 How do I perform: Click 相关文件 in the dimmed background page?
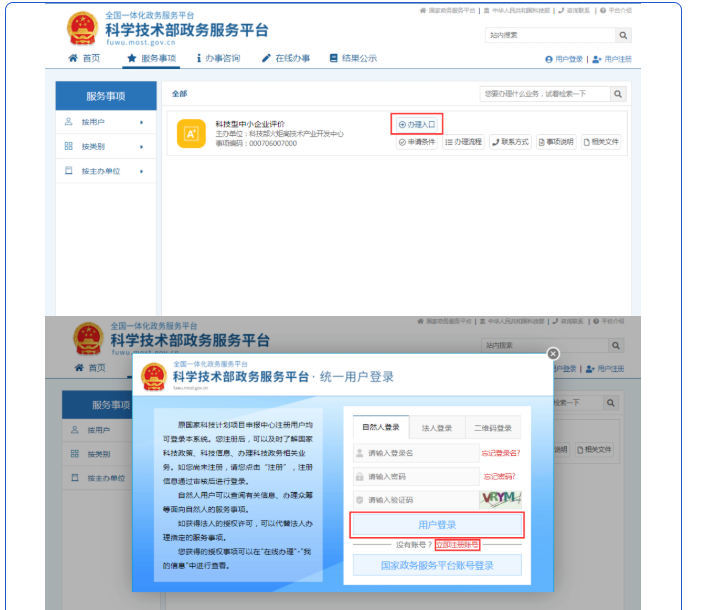594,449
